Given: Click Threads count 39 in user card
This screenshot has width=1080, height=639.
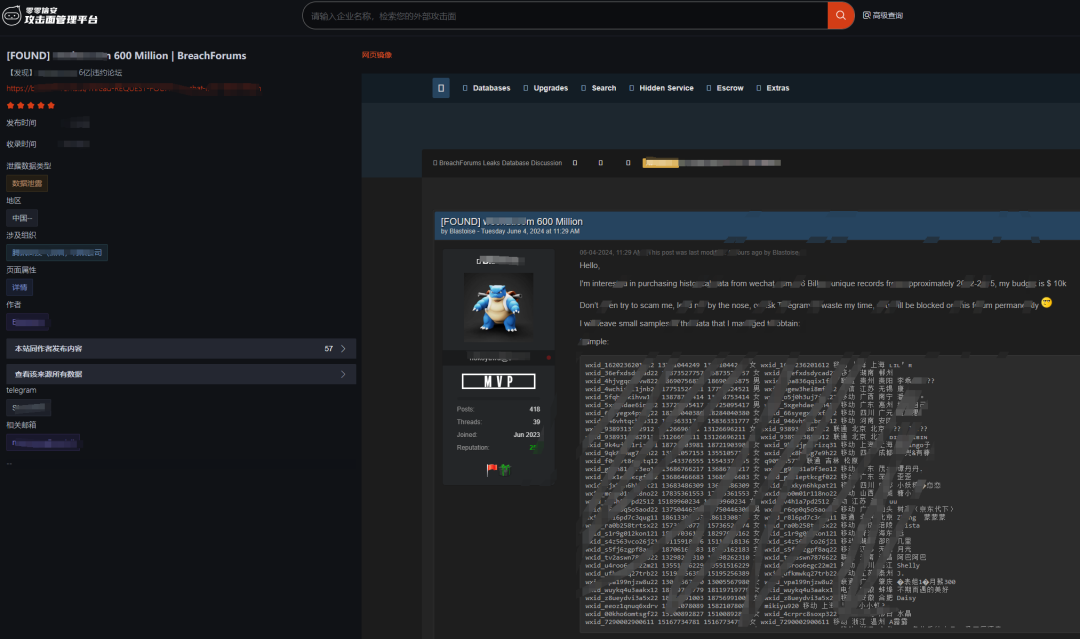Looking at the screenshot, I should (x=536, y=422).
